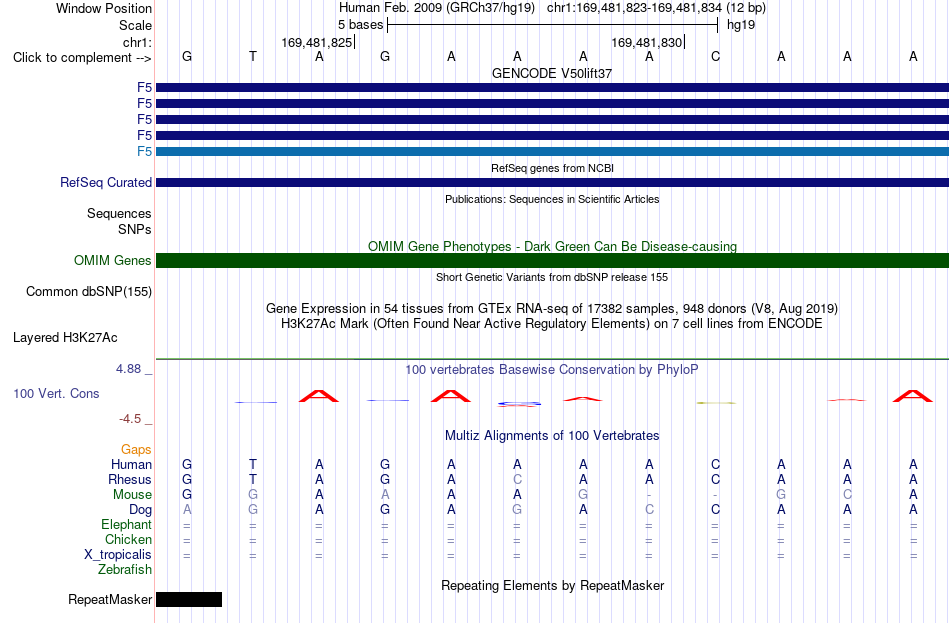Viewport: 950px width, 623px height.
Task: Open the H3K27Ac Mark track title
Action: [x=552, y=324]
